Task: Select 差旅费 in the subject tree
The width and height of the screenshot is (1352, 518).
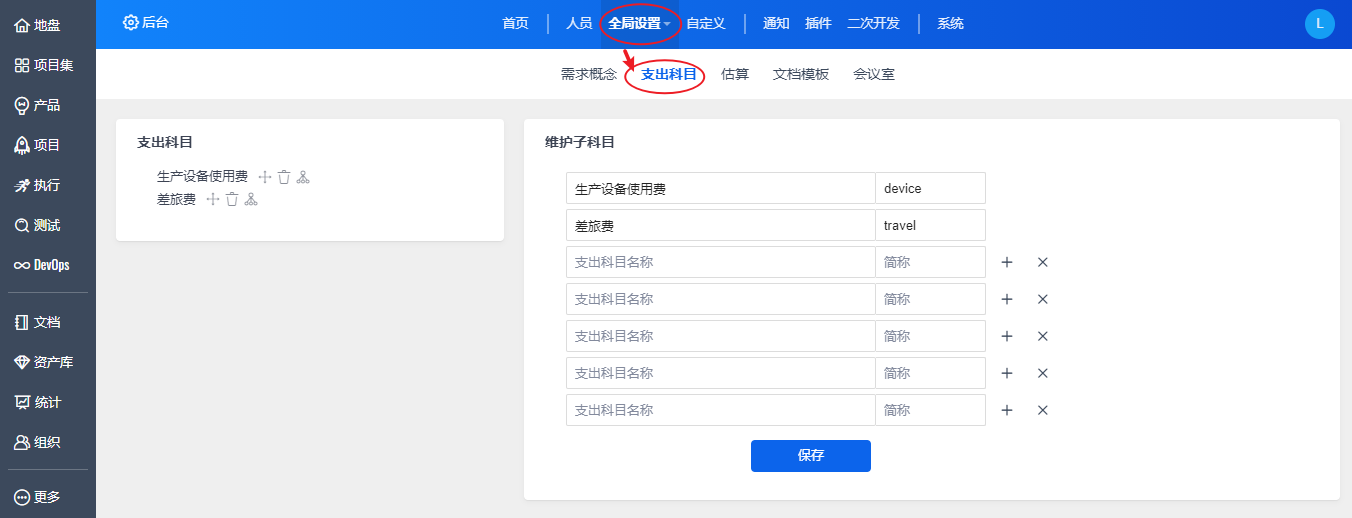Action: [176, 199]
